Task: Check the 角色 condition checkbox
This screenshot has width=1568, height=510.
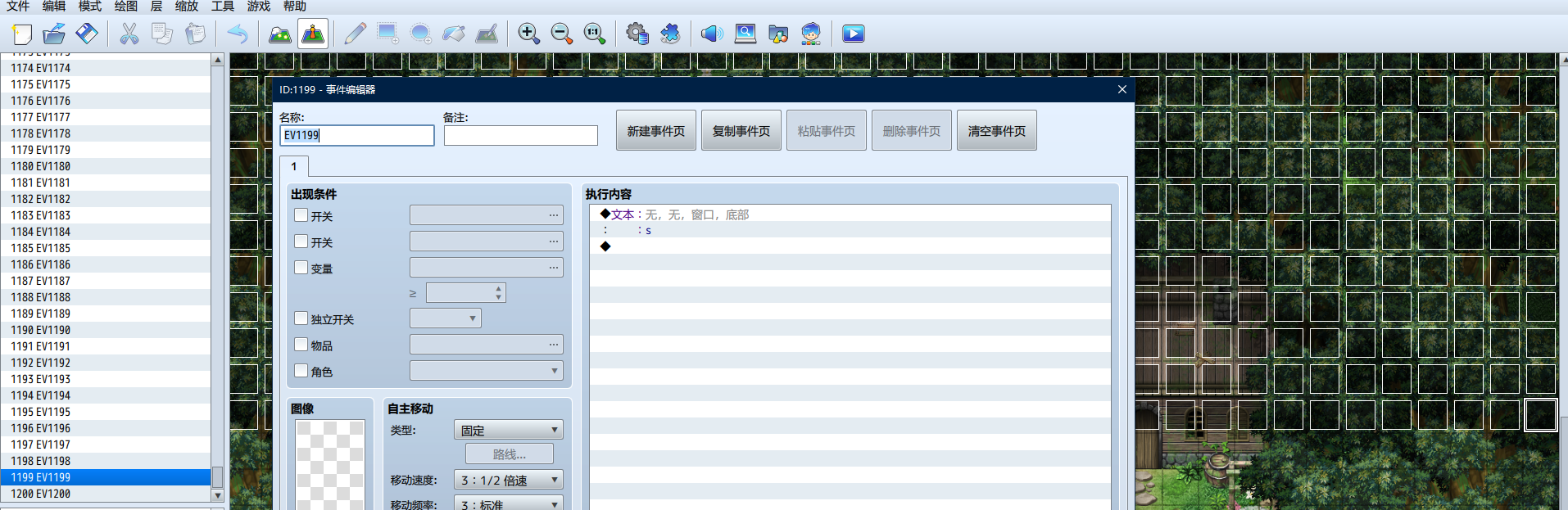Action: 301,371
